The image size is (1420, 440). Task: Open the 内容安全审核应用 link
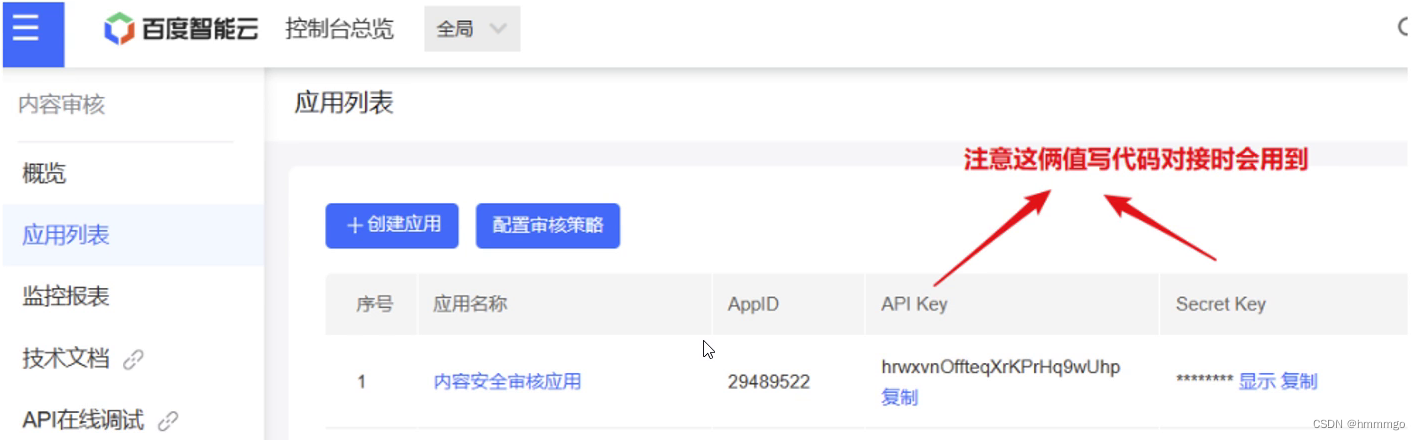pos(507,381)
